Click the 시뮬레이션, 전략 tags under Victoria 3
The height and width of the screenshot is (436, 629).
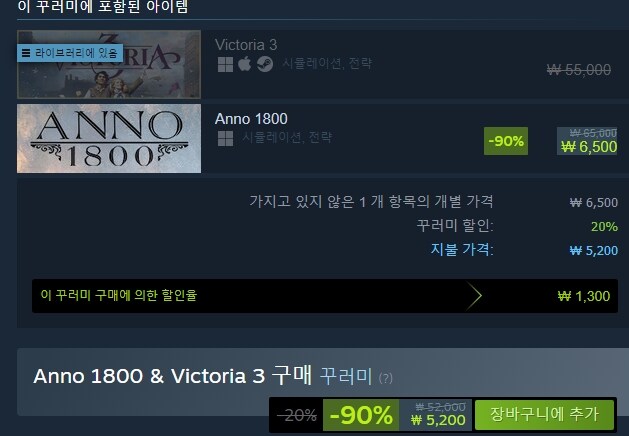click(x=327, y=63)
